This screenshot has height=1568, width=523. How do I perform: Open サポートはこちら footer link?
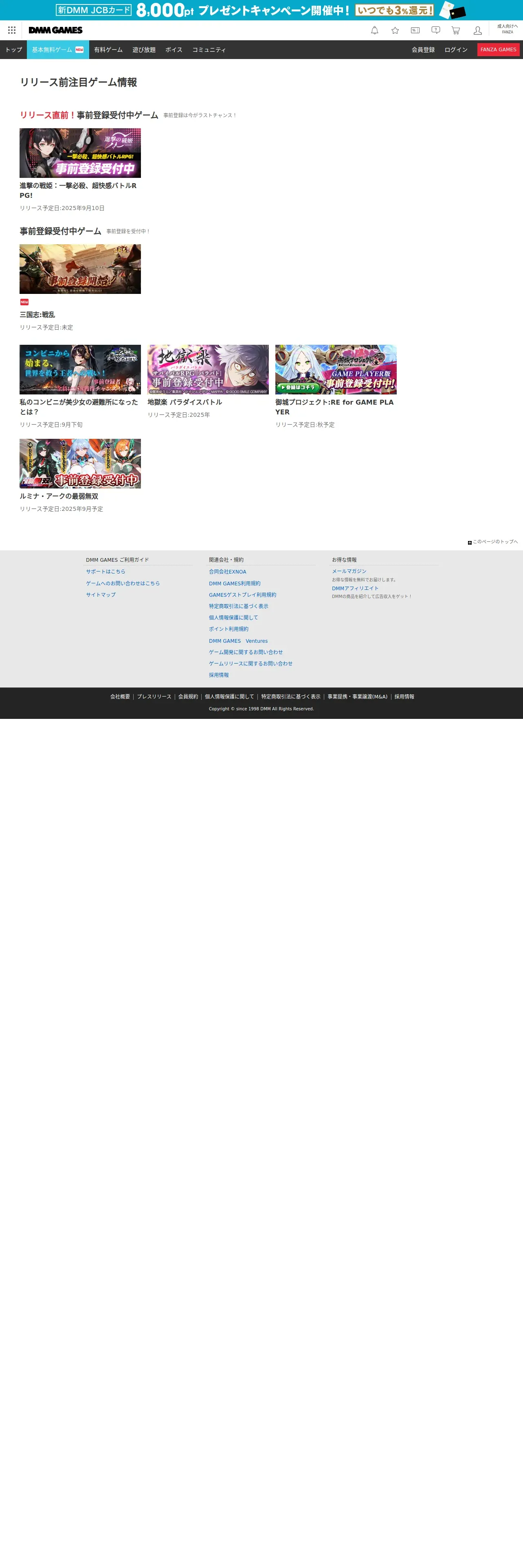[105, 572]
